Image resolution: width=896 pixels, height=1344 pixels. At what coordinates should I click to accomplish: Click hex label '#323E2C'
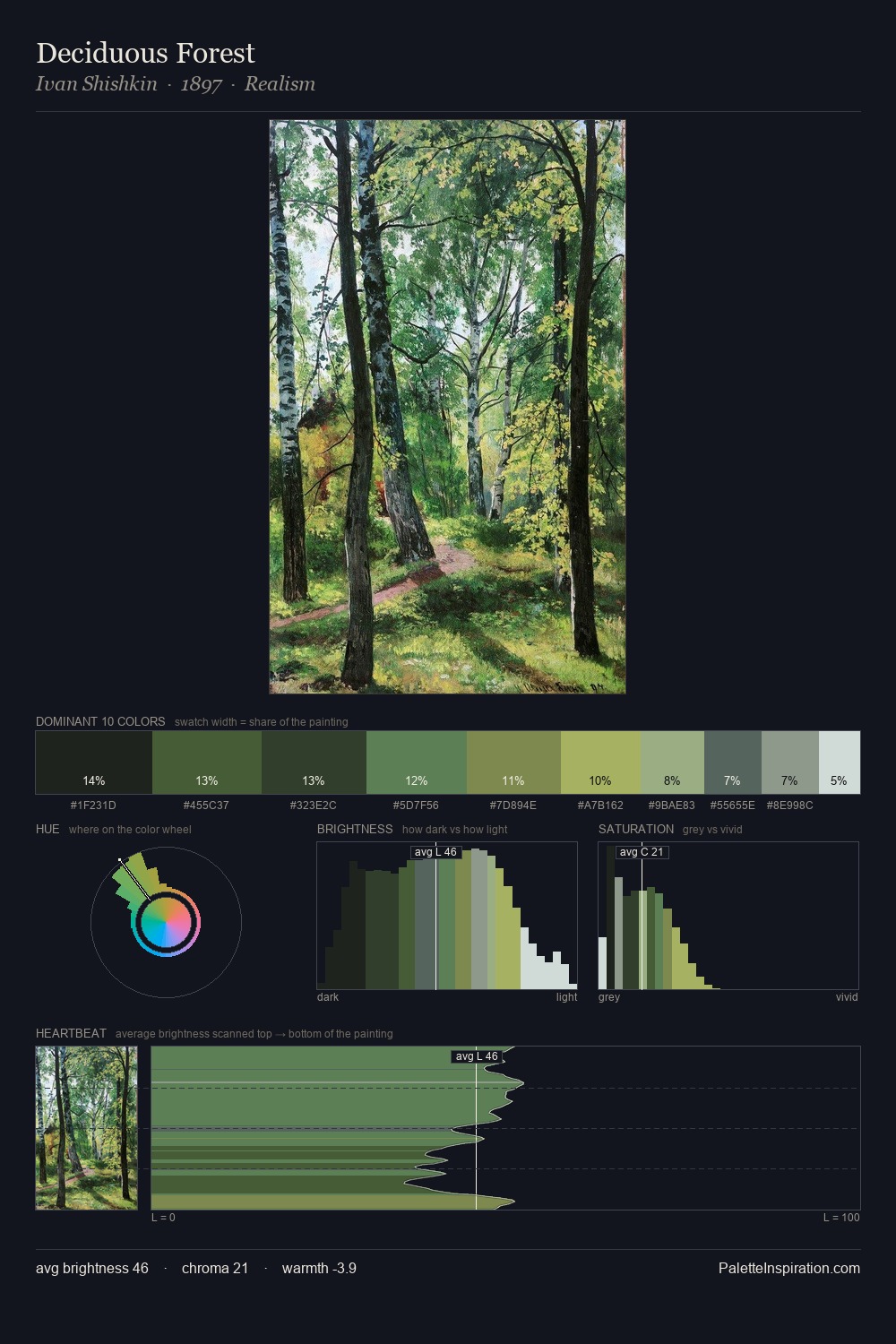click(313, 806)
